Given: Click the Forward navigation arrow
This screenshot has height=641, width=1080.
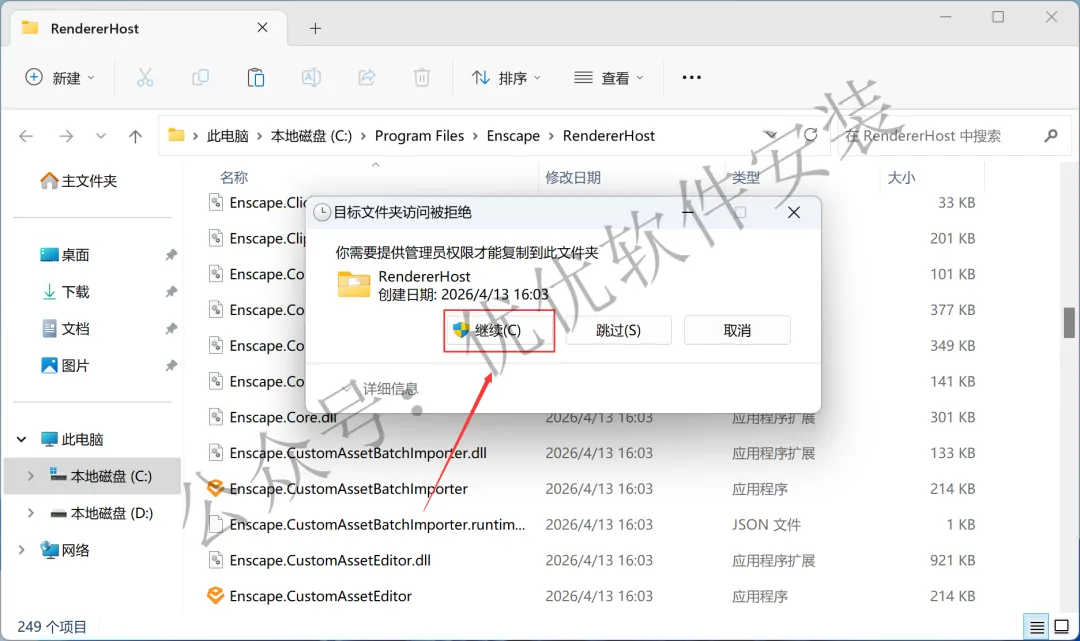Looking at the screenshot, I should tap(66, 136).
